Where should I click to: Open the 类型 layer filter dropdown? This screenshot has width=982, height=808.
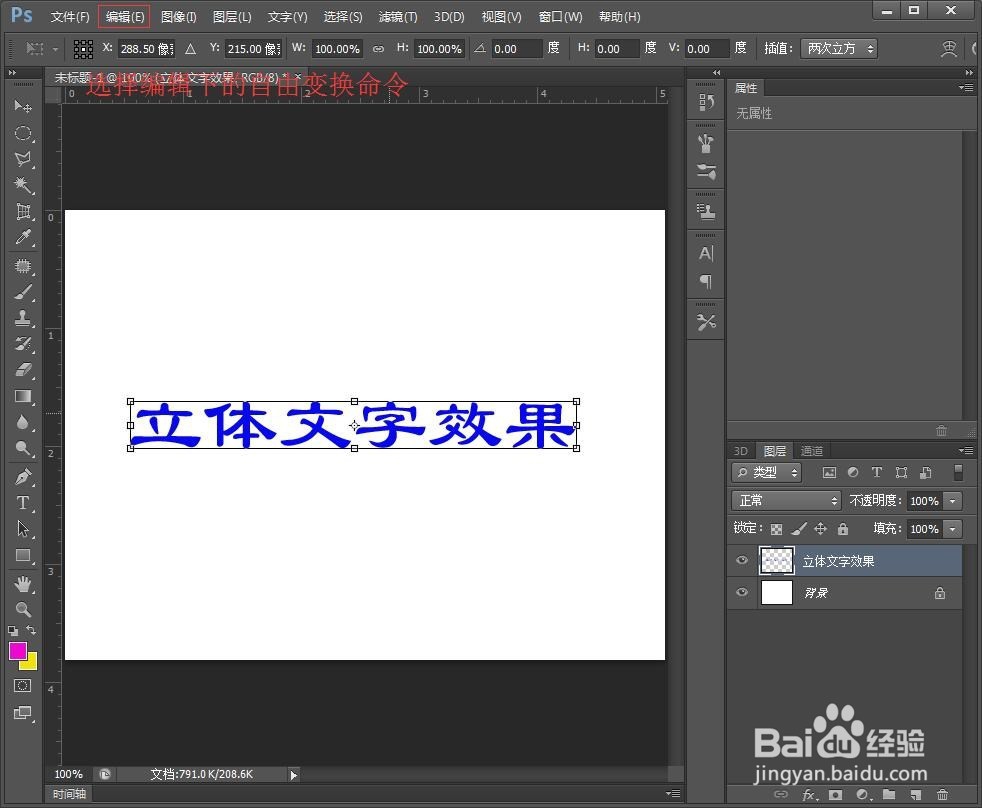(x=766, y=472)
